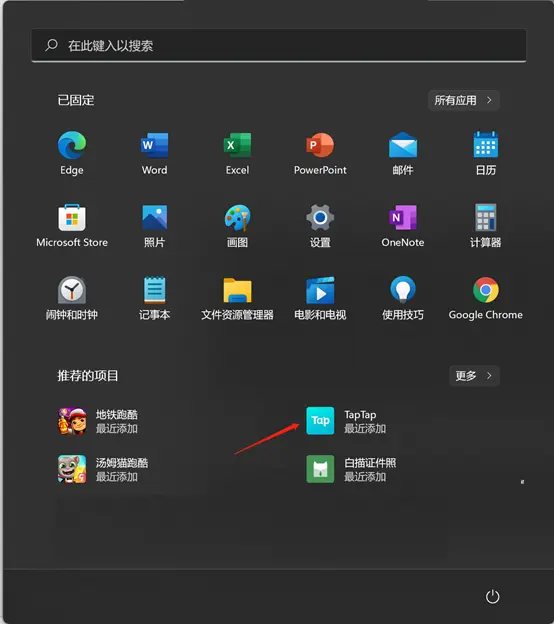Launch Google Chrome
Viewport: 554px width, 624px height.
(x=486, y=298)
